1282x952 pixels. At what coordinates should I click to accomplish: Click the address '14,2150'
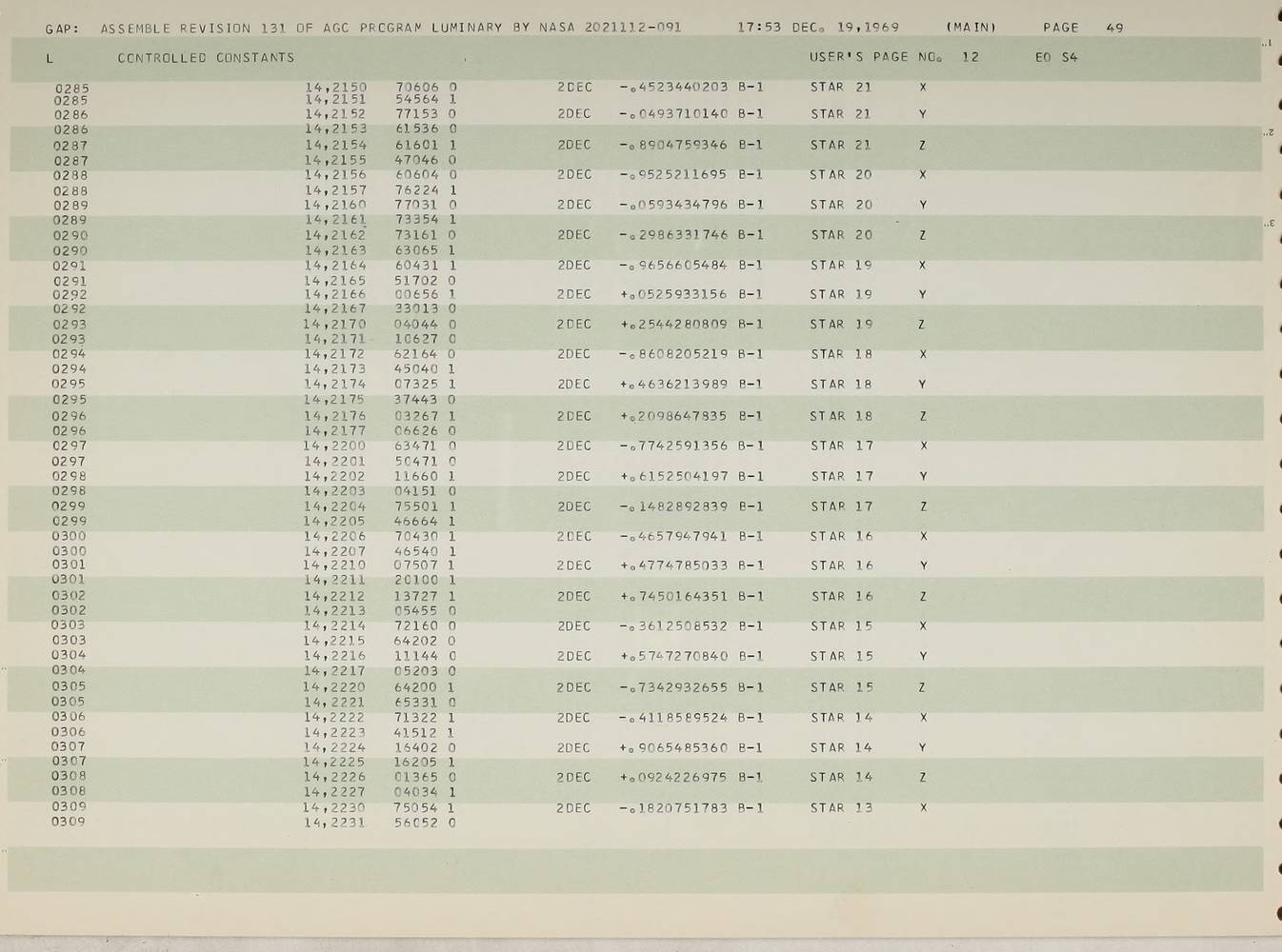[x=335, y=87]
